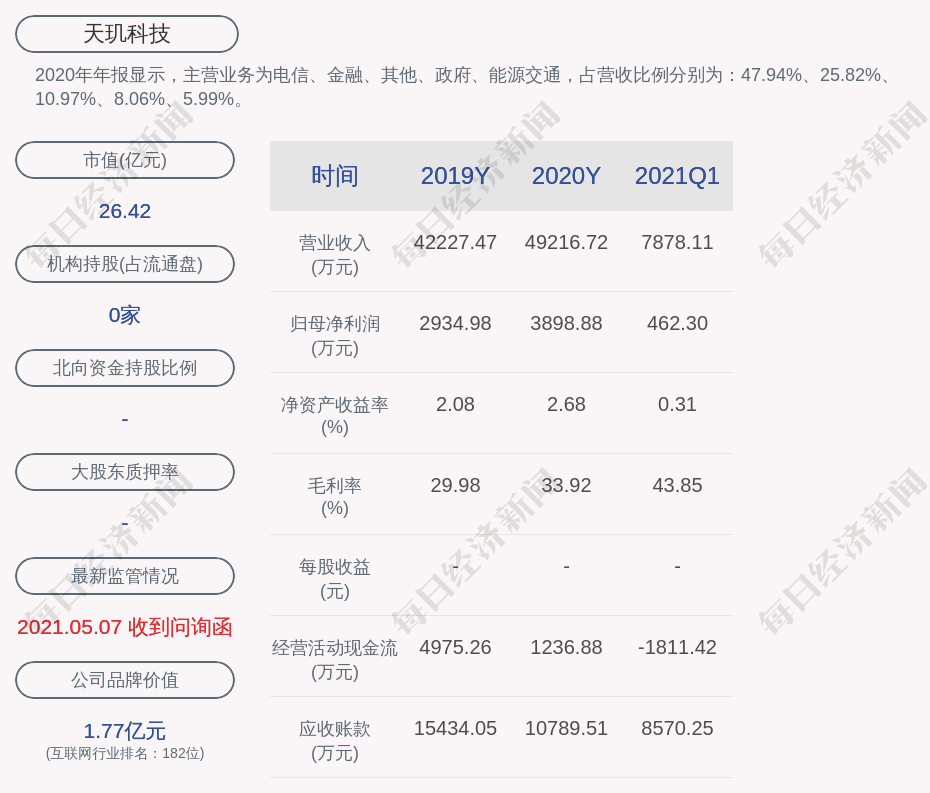Select cash flow value 4975.26
Screen dimensions: 930x793
(455, 647)
